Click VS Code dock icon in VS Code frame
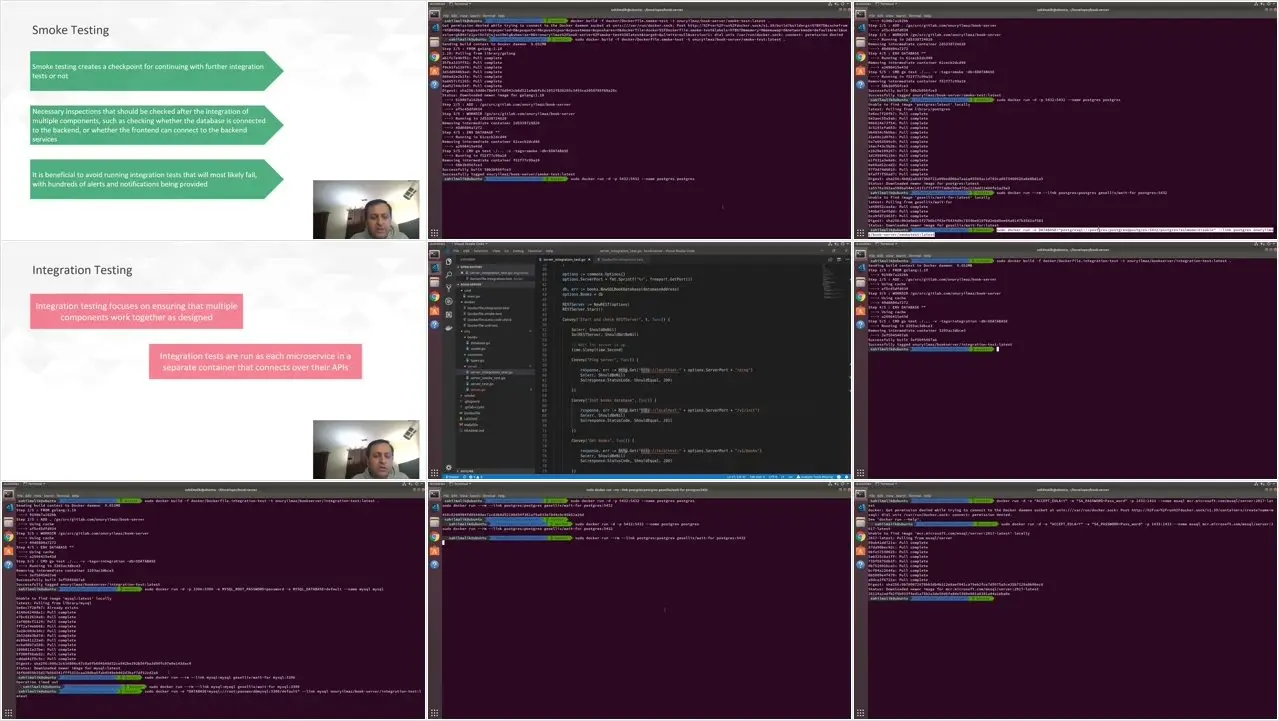1279x721 pixels. coord(434,268)
